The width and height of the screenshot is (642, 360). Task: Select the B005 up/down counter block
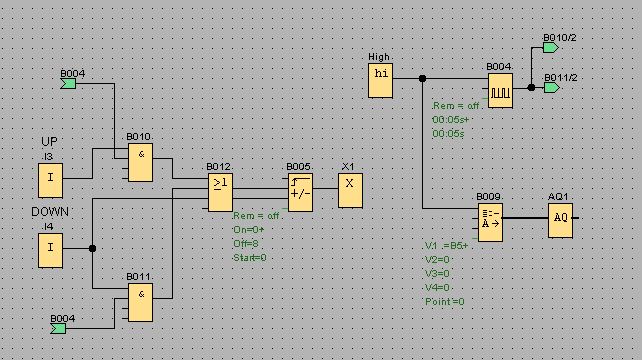coord(301,192)
